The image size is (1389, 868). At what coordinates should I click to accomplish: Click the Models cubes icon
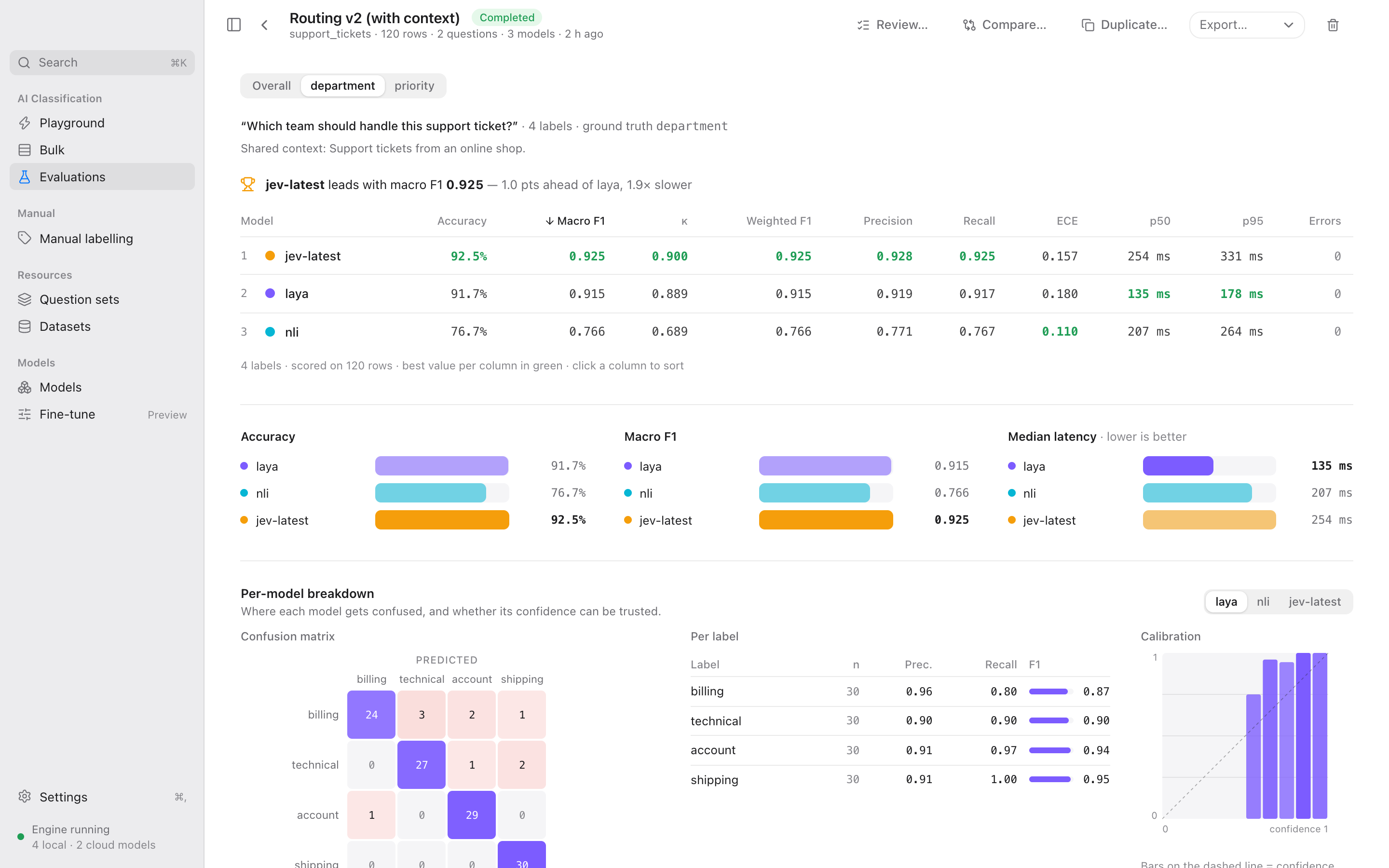24,387
